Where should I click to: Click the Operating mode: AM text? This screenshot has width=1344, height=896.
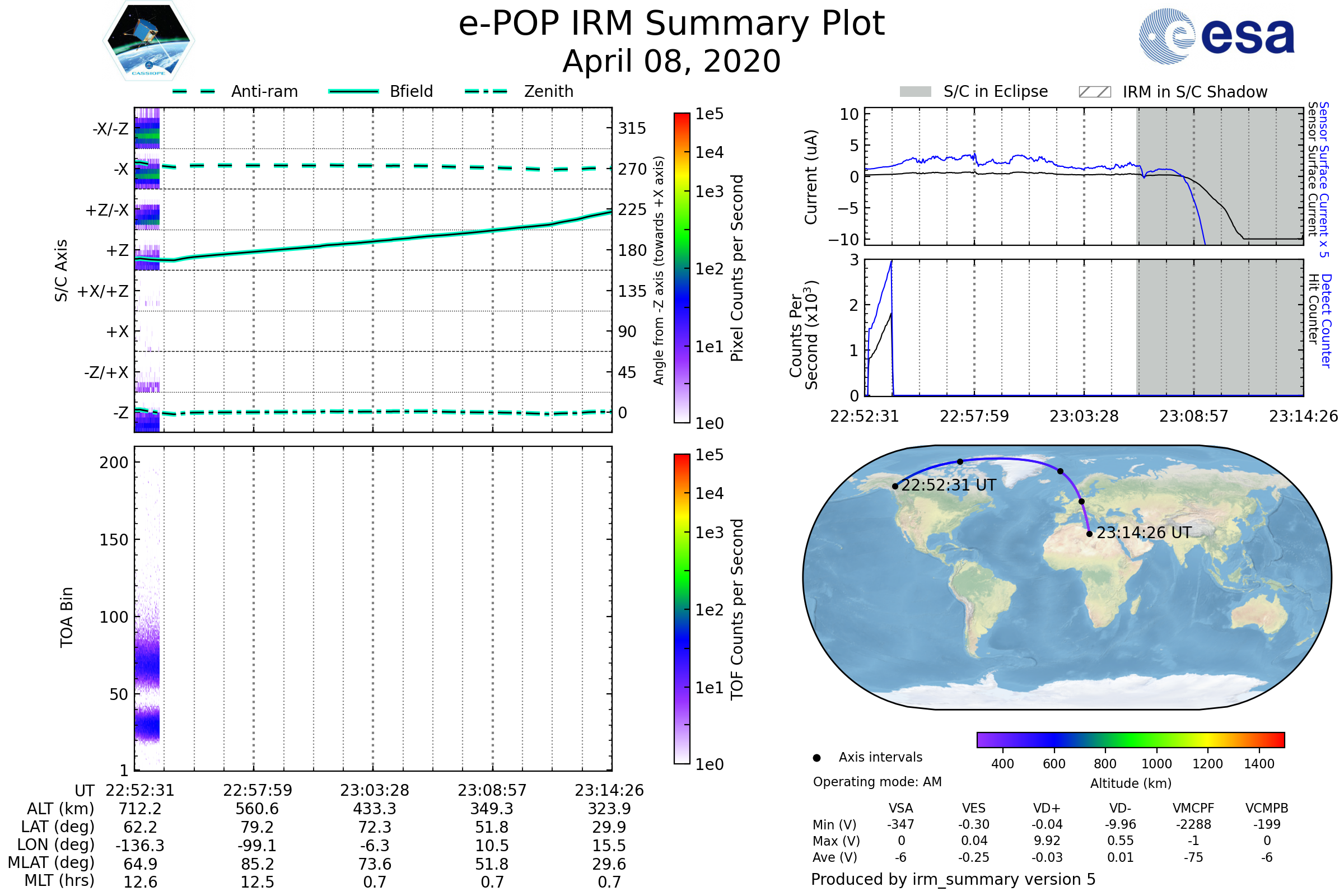coord(877,782)
